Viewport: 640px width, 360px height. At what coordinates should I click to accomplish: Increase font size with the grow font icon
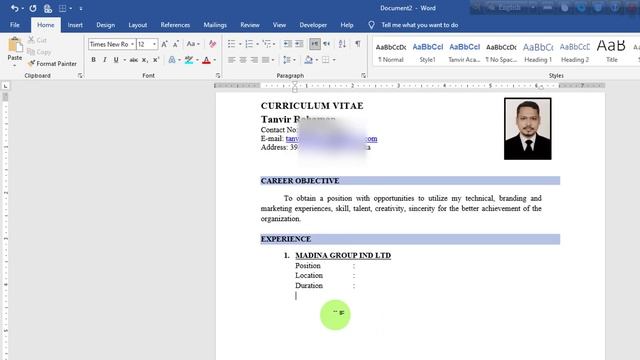[164, 44]
